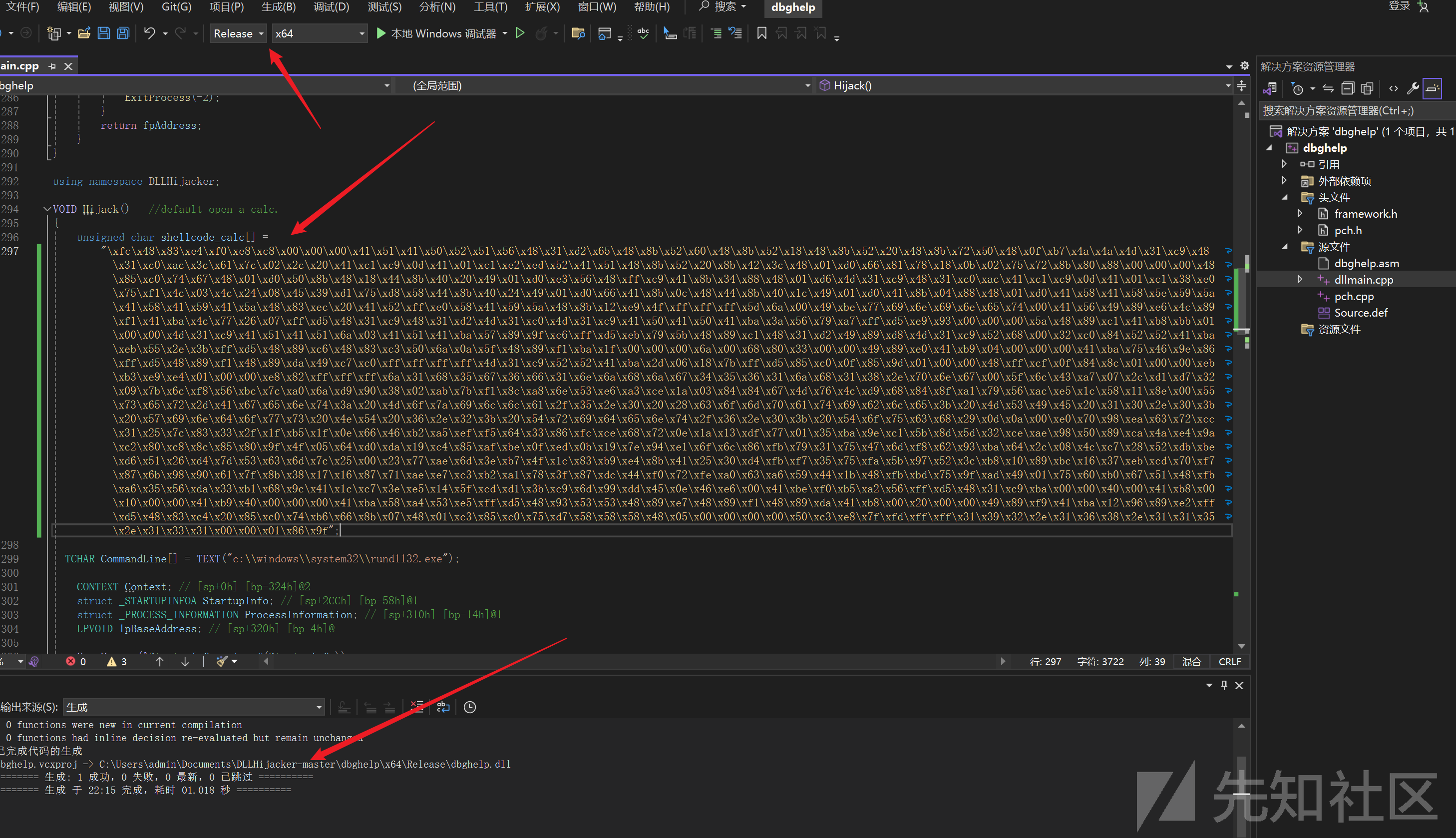Open the 调试(D) Debug menu
Image resolution: width=1456 pixels, height=838 pixels.
tap(332, 7)
